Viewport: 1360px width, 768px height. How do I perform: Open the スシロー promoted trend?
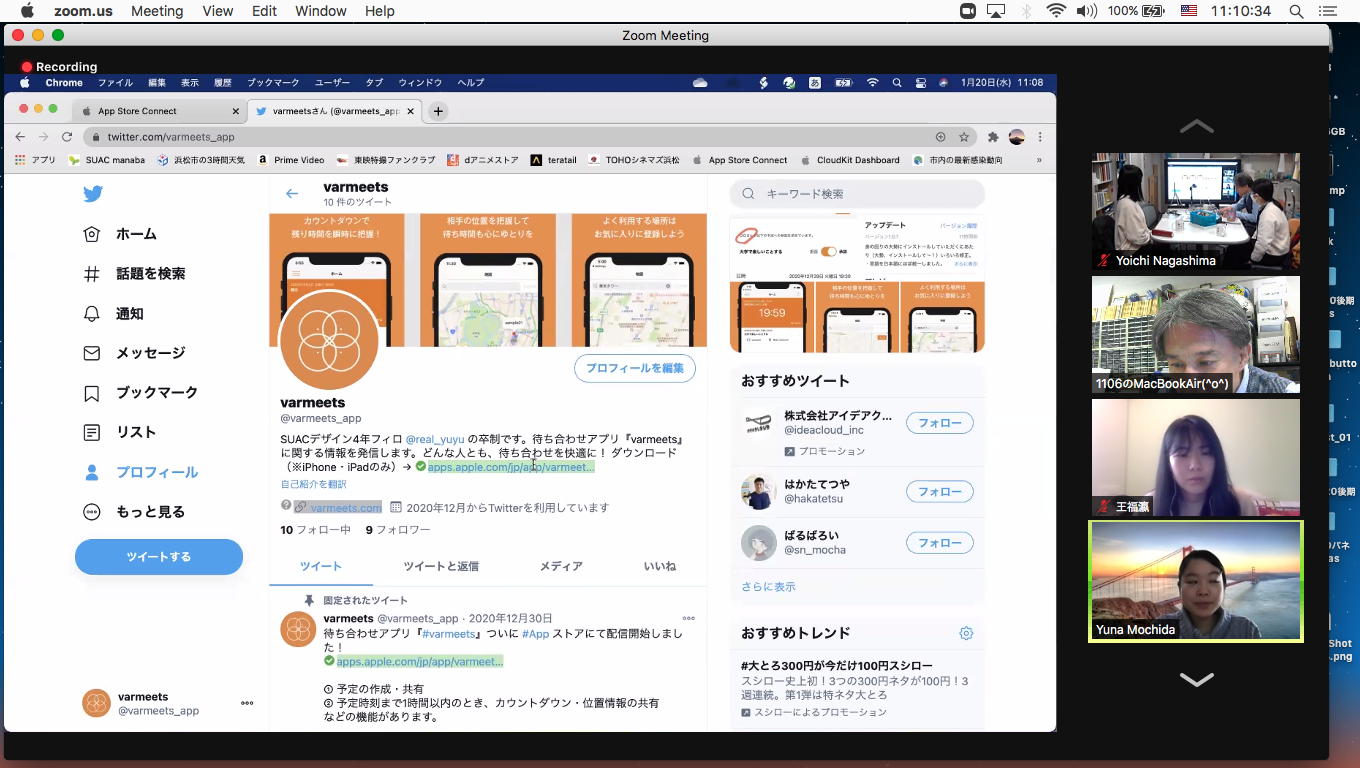[857, 689]
